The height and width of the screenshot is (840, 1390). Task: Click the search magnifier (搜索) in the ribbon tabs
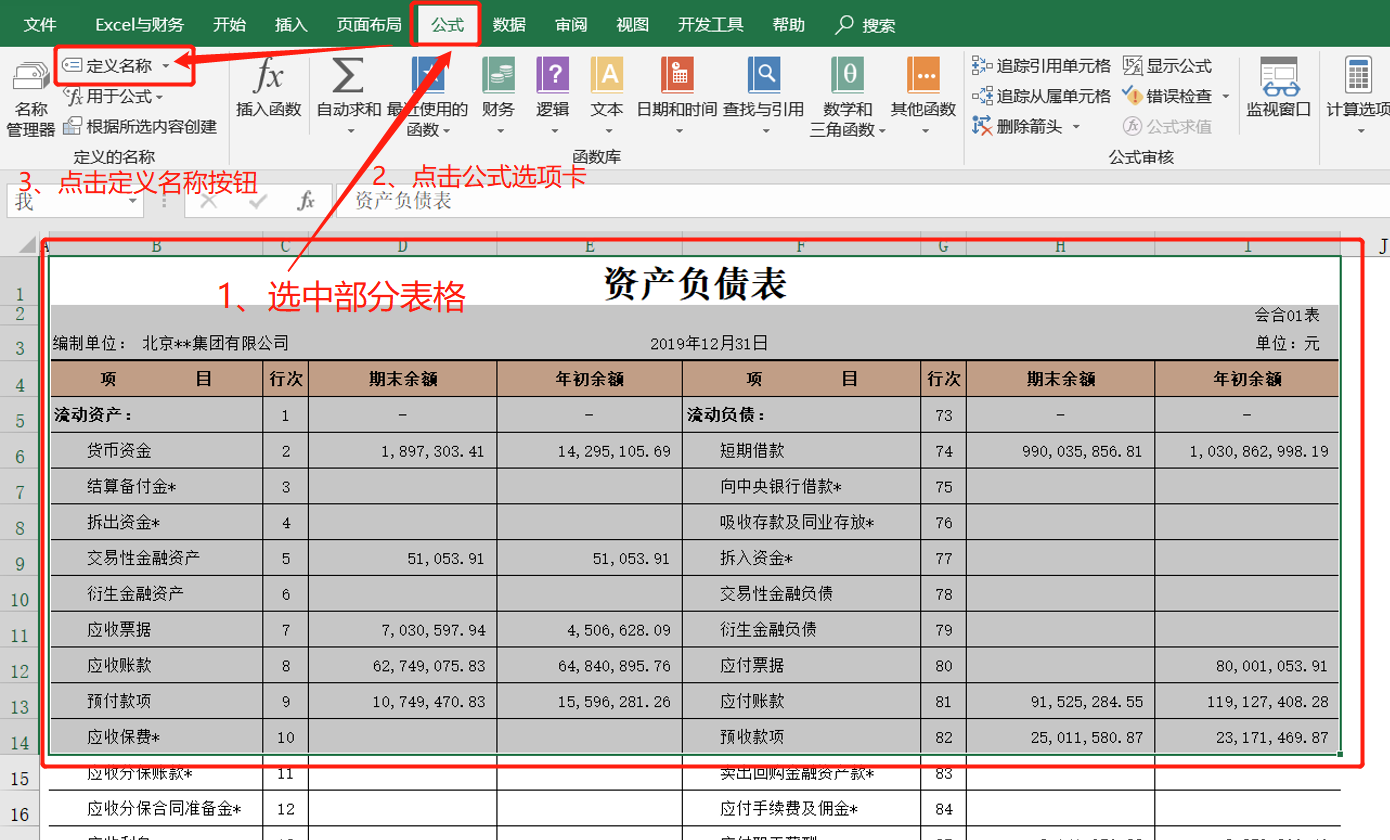[845, 25]
